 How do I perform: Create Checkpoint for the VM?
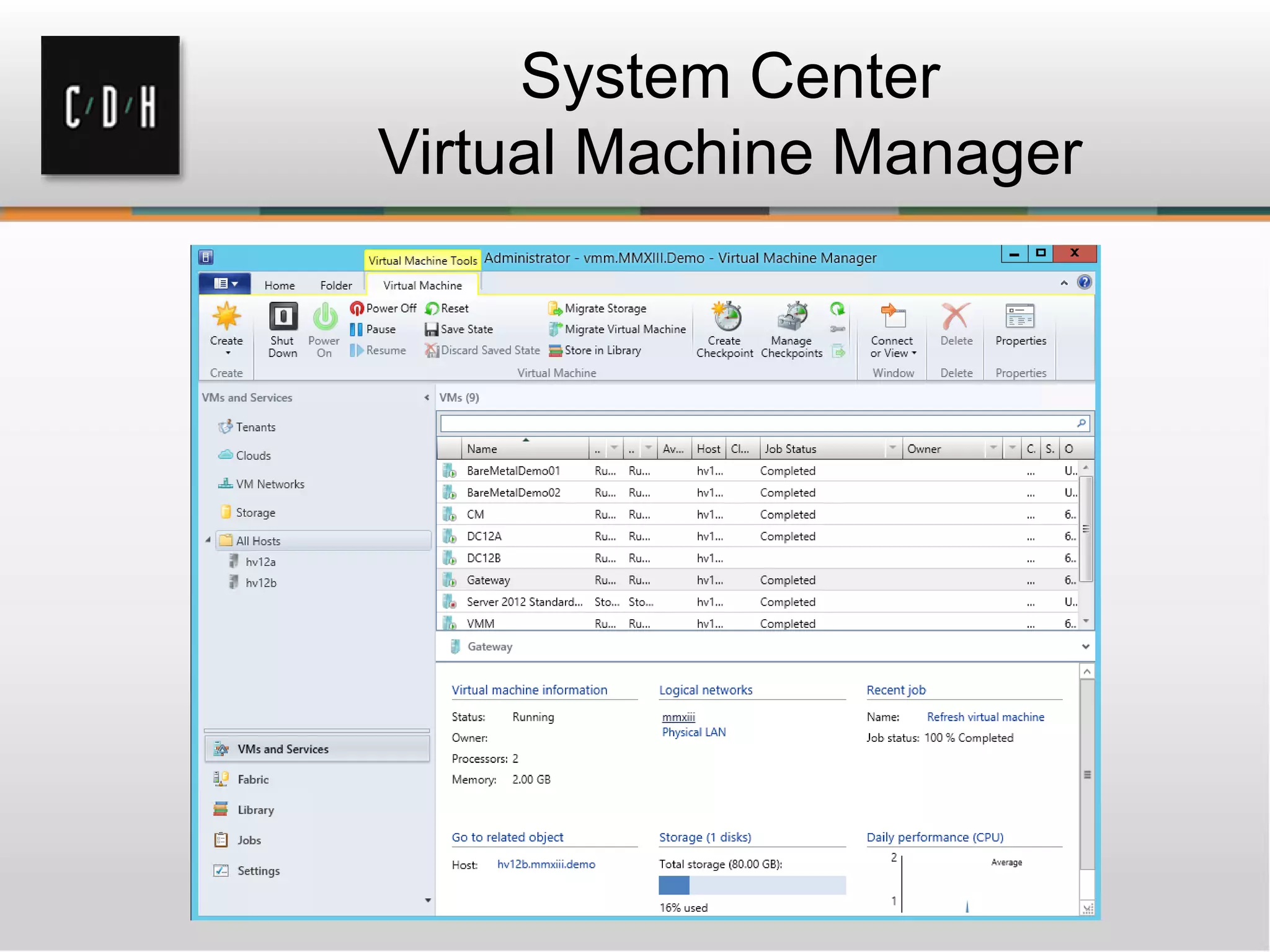725,330
